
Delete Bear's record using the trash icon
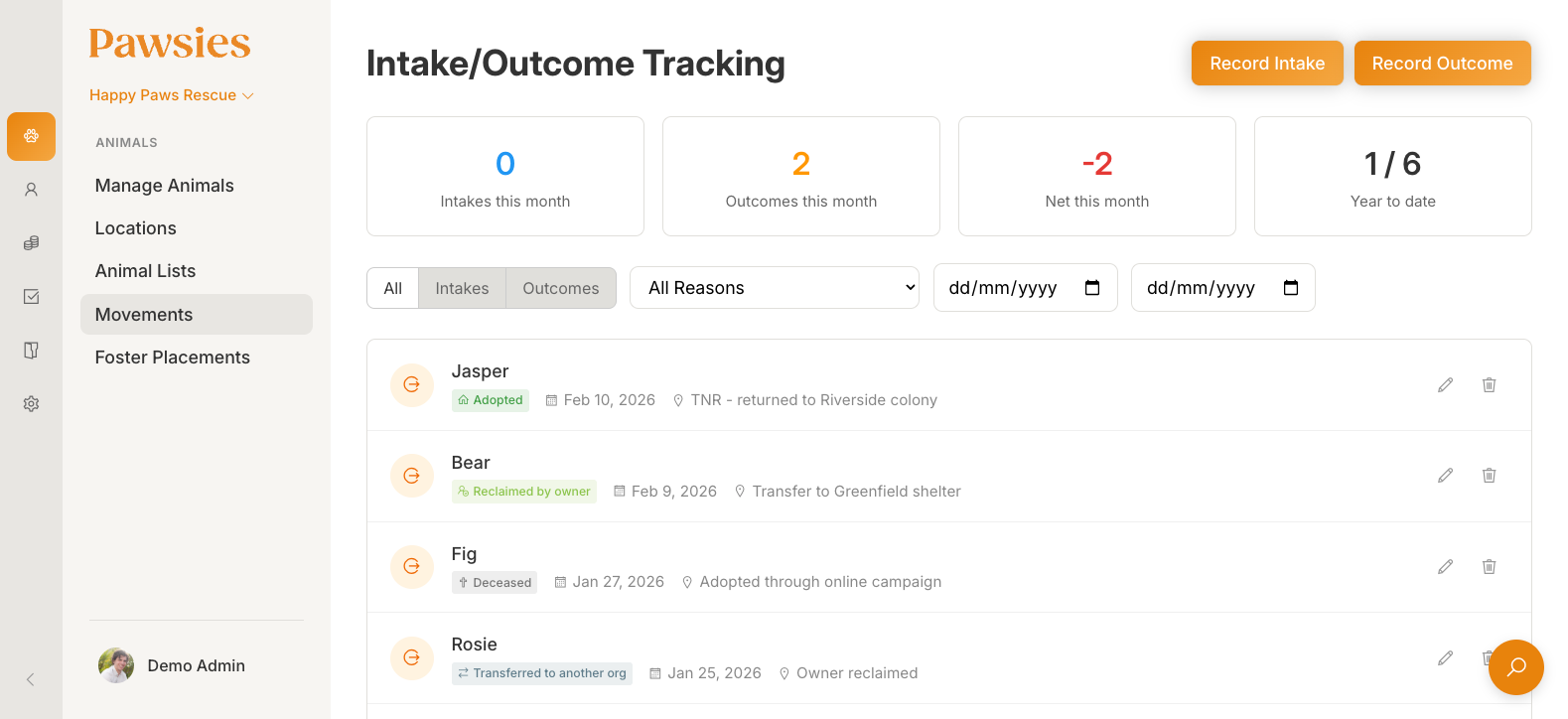pyautogui.click(x=1489, y=476)
